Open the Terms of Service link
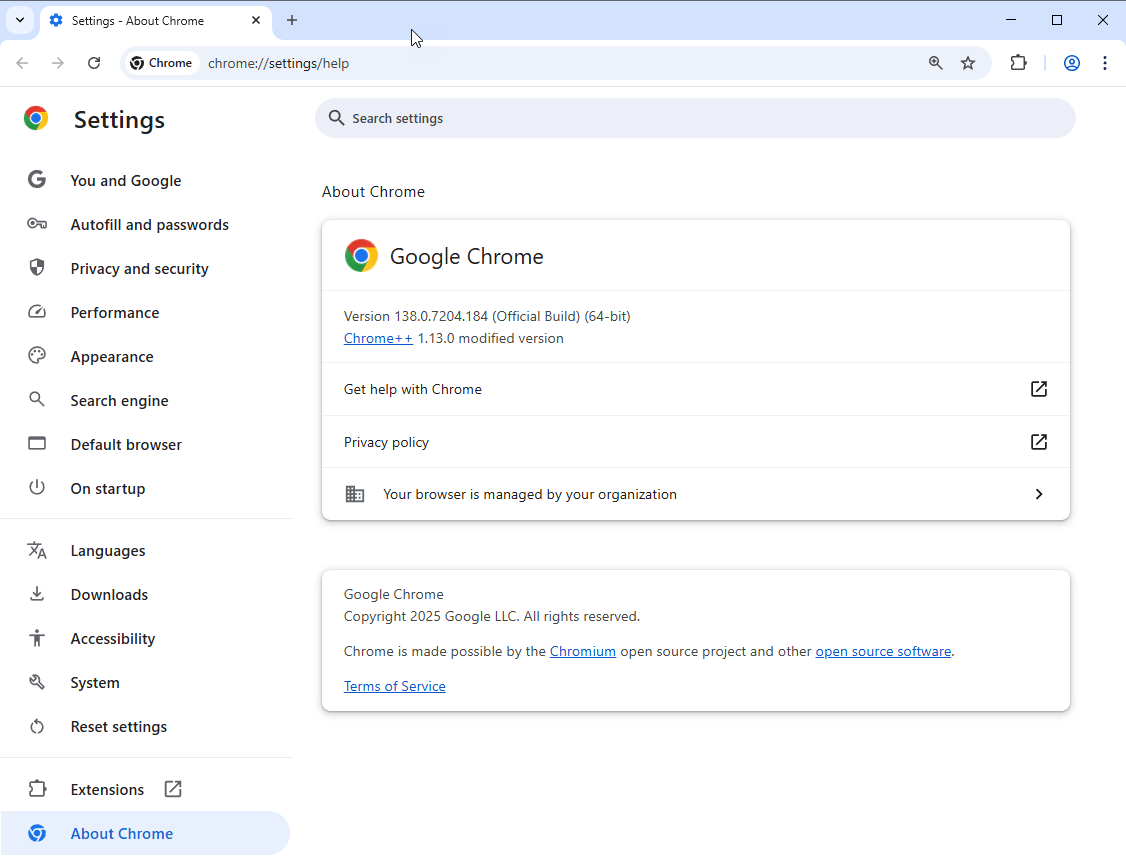The width and height of the screenshot is (1126, 866). [x=394, y=686]
